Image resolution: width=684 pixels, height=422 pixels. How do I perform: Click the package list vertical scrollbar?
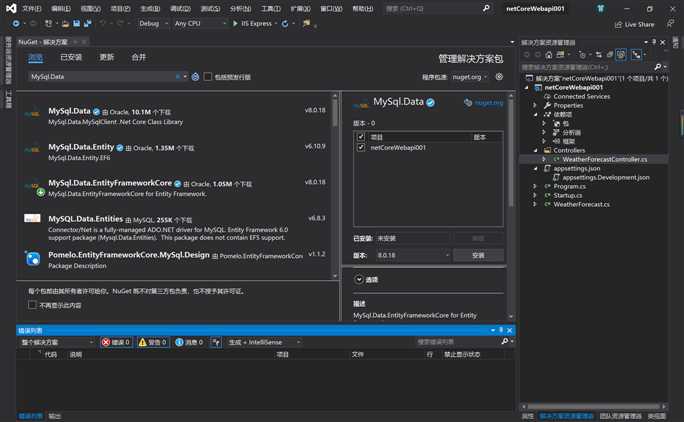pos(335,185)
